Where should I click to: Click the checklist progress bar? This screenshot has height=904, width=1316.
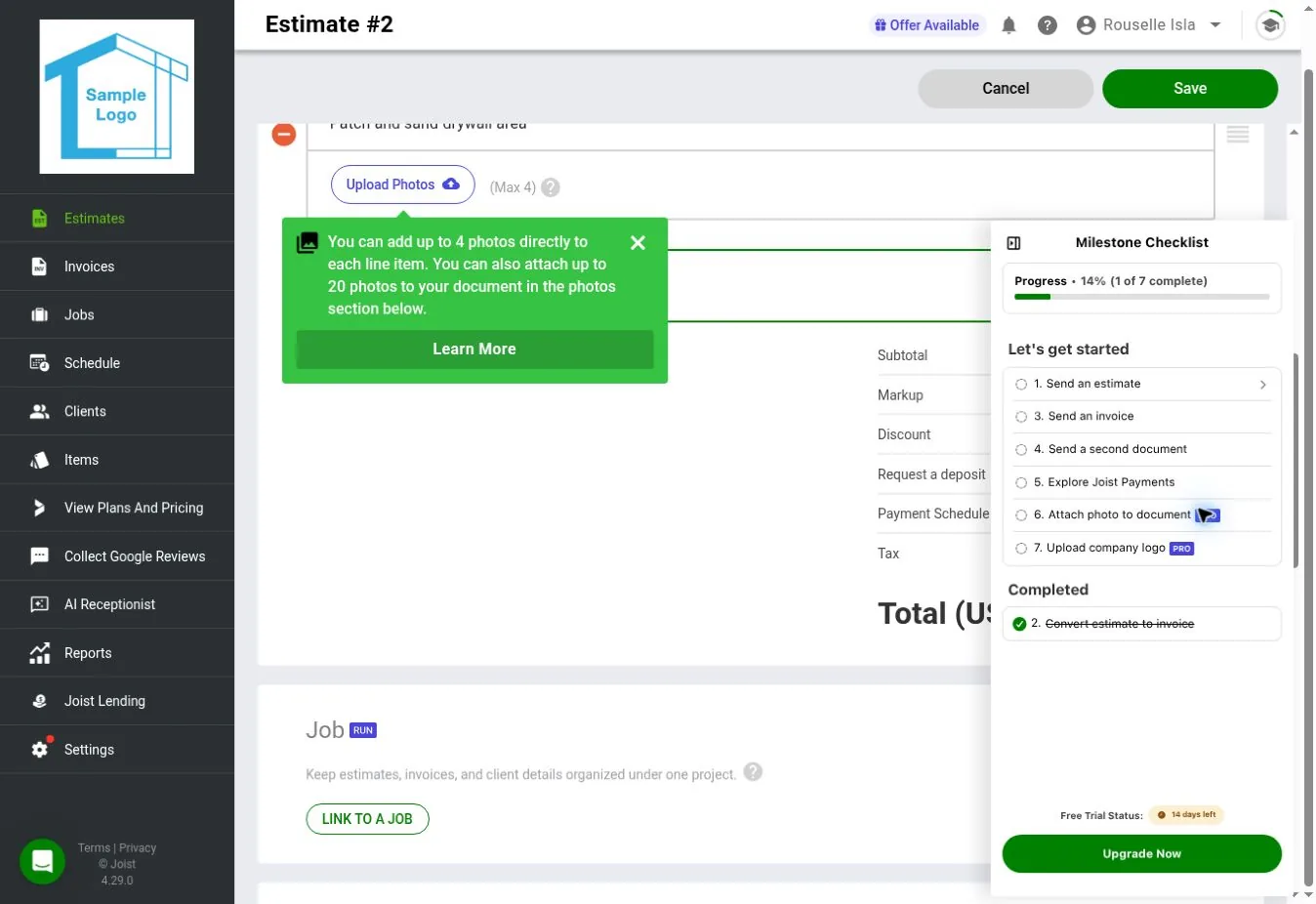point(1141,297)
